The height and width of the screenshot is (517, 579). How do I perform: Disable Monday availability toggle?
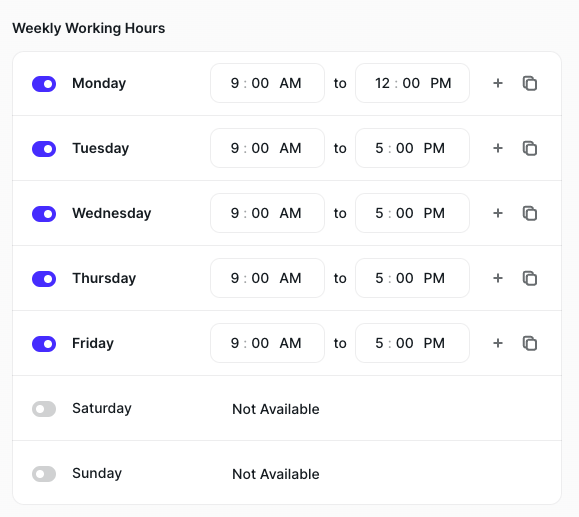[x=44, y=84]
